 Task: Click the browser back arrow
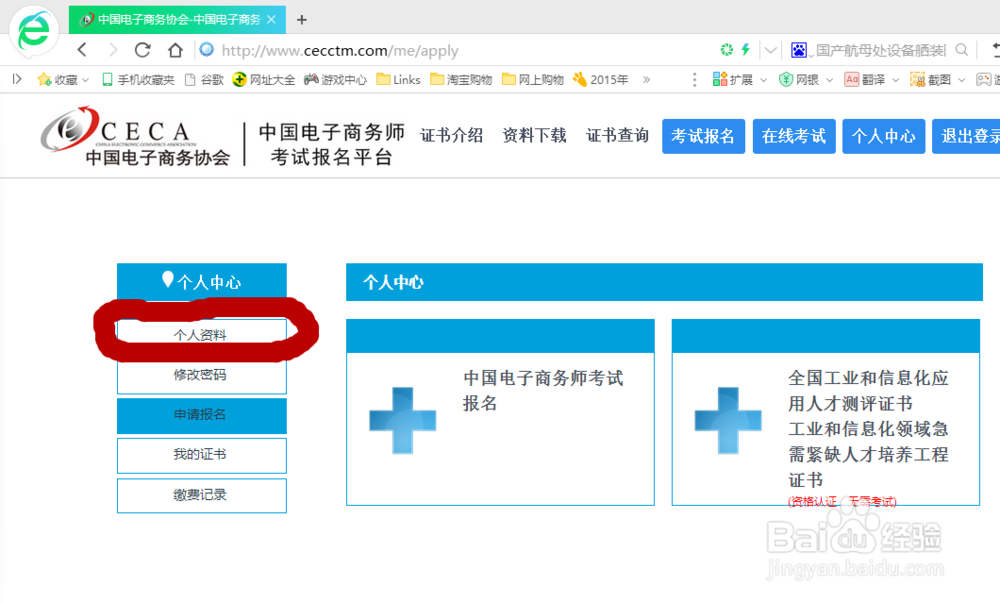82,50
